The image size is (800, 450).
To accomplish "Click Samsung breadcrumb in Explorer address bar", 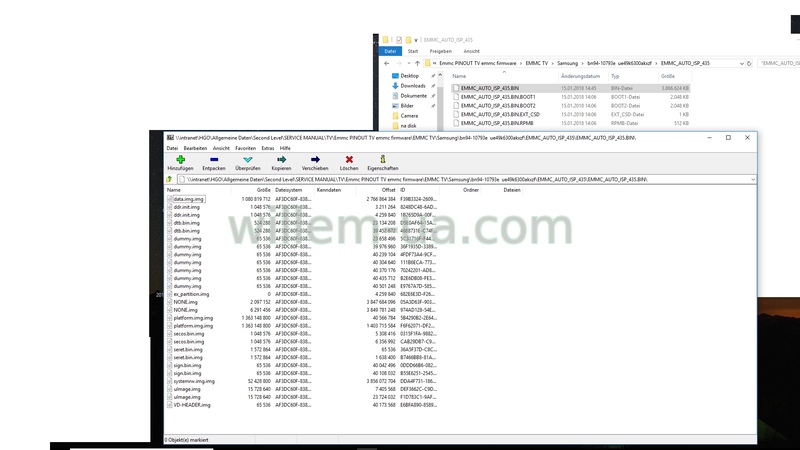I will point(567,63).
